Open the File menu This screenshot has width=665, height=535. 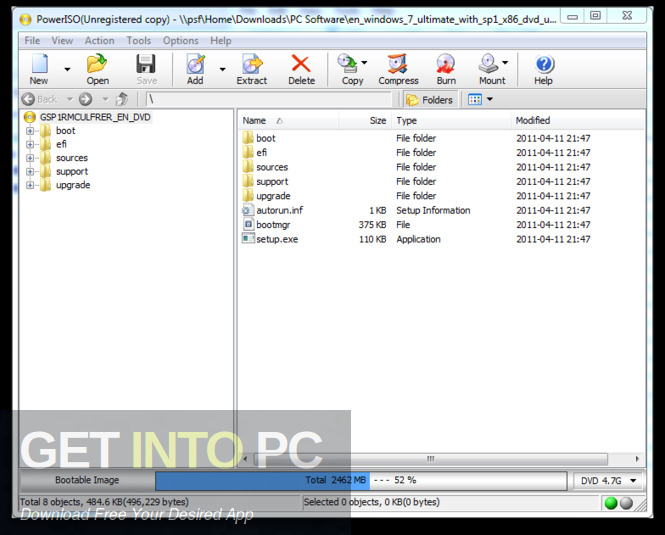click(x=32, y=41)
